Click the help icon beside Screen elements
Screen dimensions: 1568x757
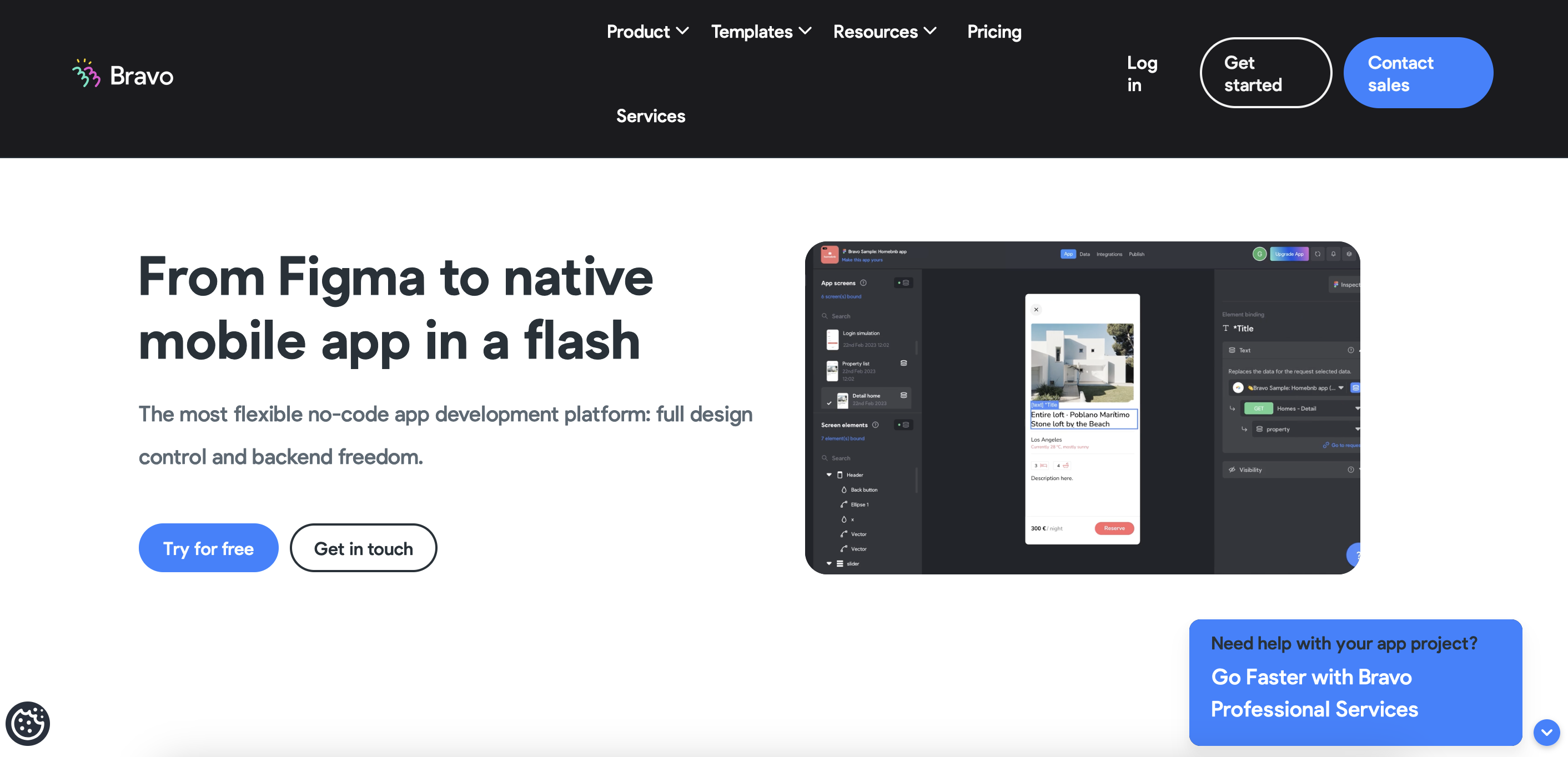[x=875, y=425]
